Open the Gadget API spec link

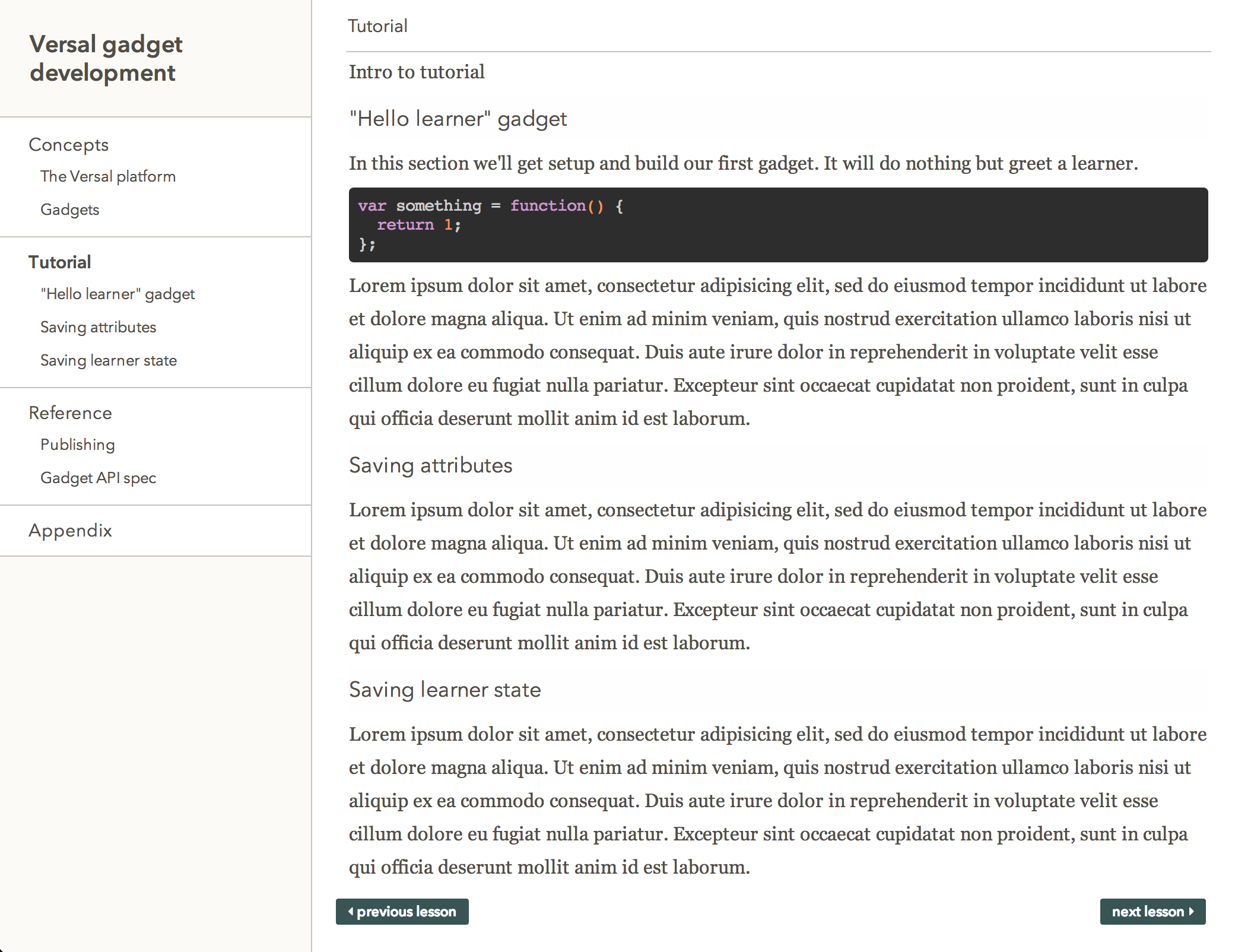tap(99, 478)
